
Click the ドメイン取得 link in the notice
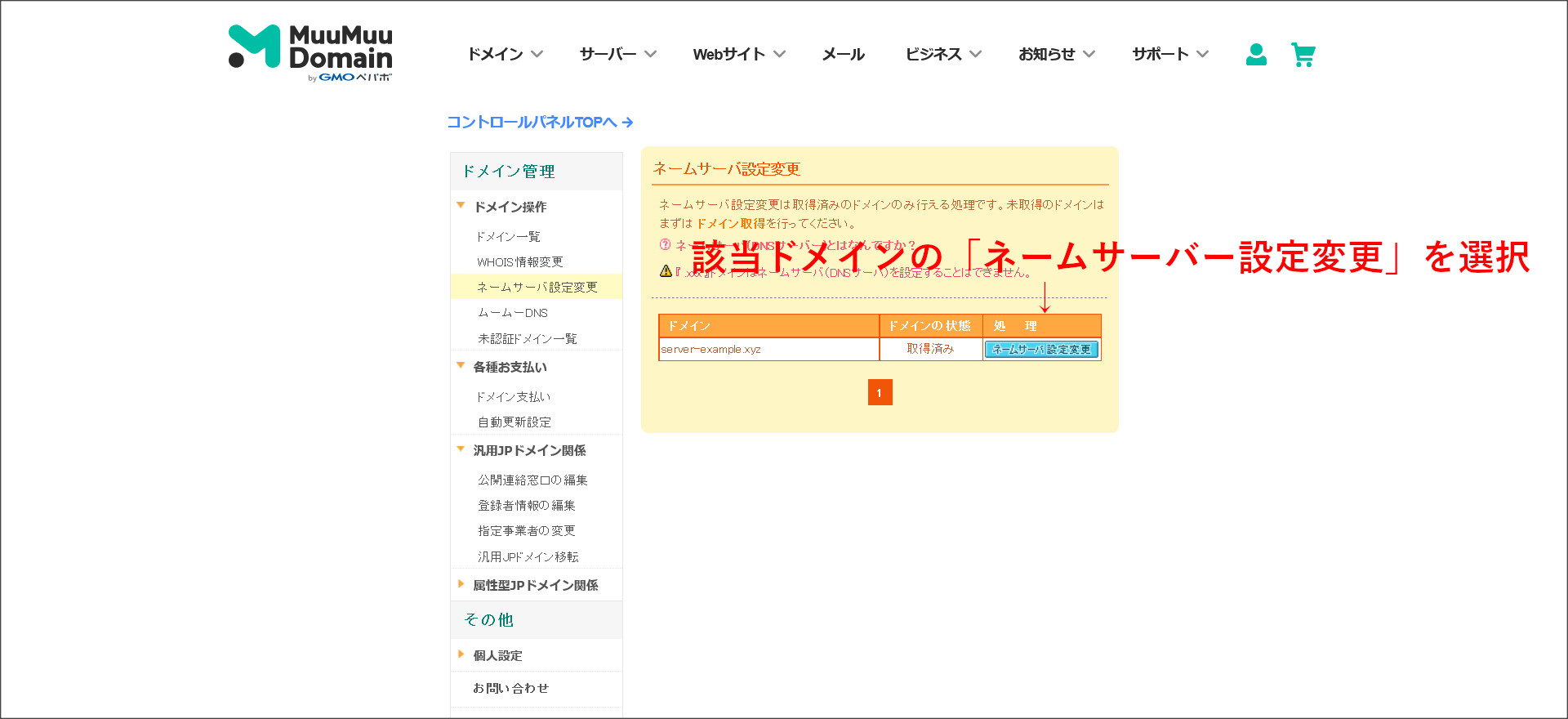point(731,223)
